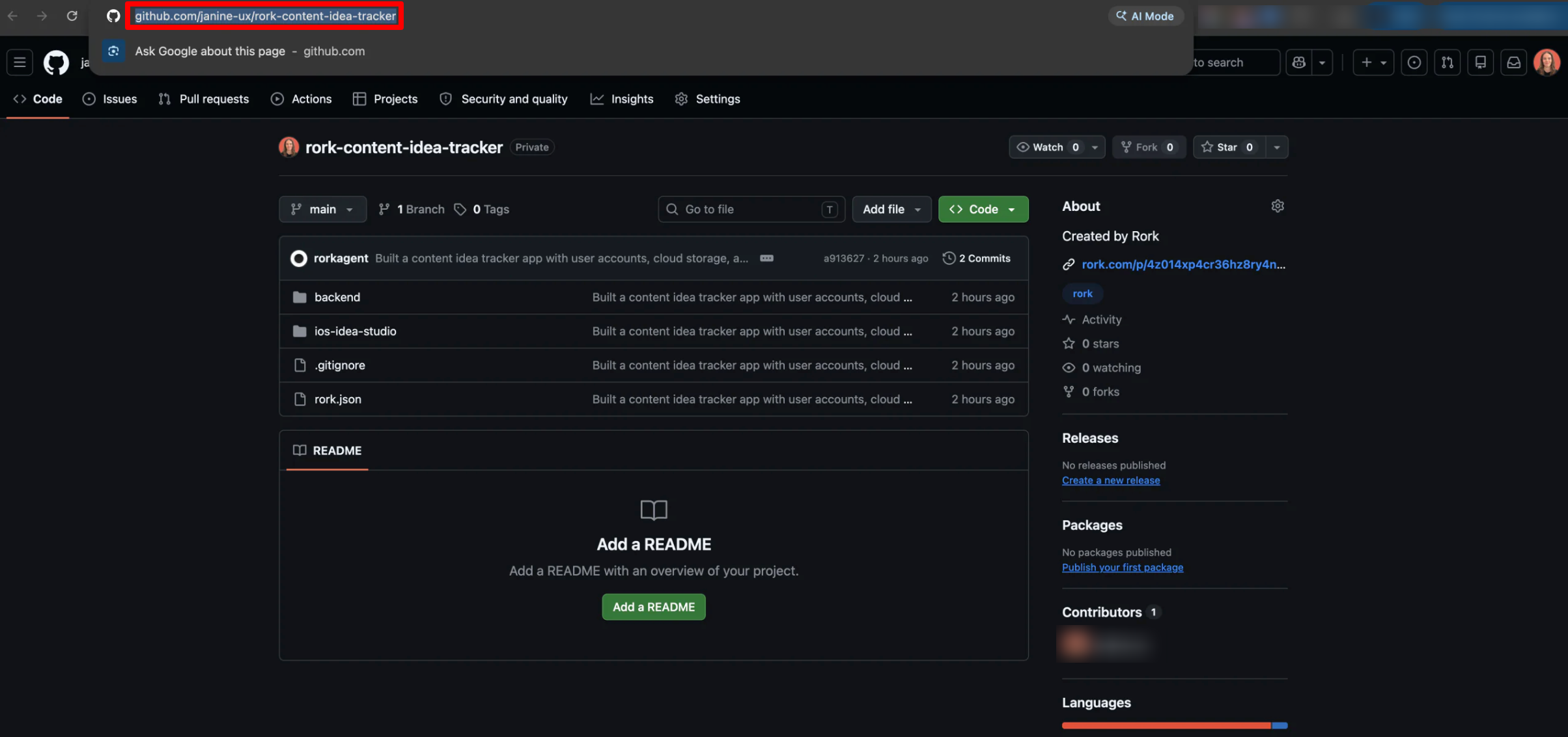Click the commit message for the backend folder
This screenshot has width=1568, height=737.
(x=752, y=297)
